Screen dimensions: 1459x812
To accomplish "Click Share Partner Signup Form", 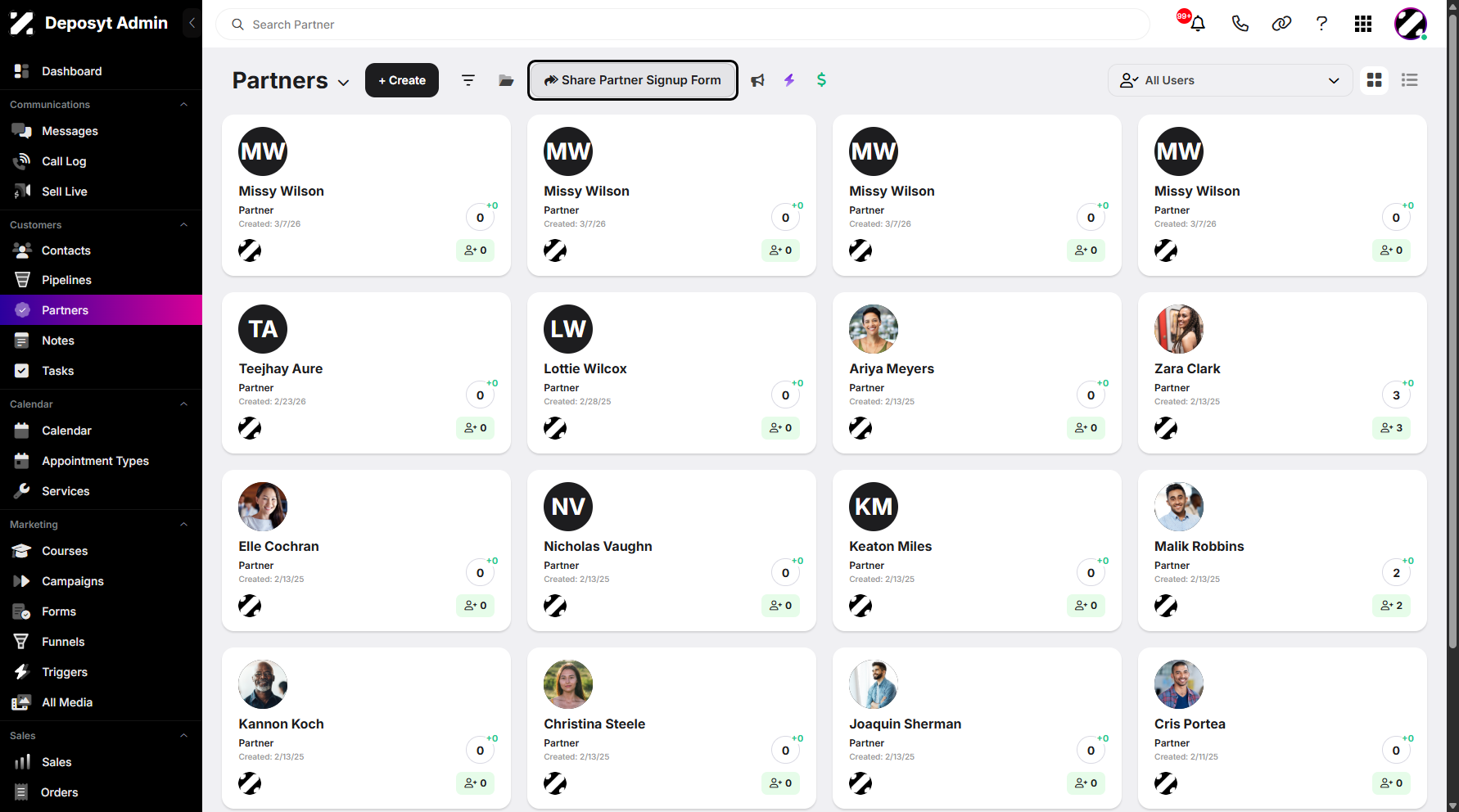I will click(x=633, y=80).
